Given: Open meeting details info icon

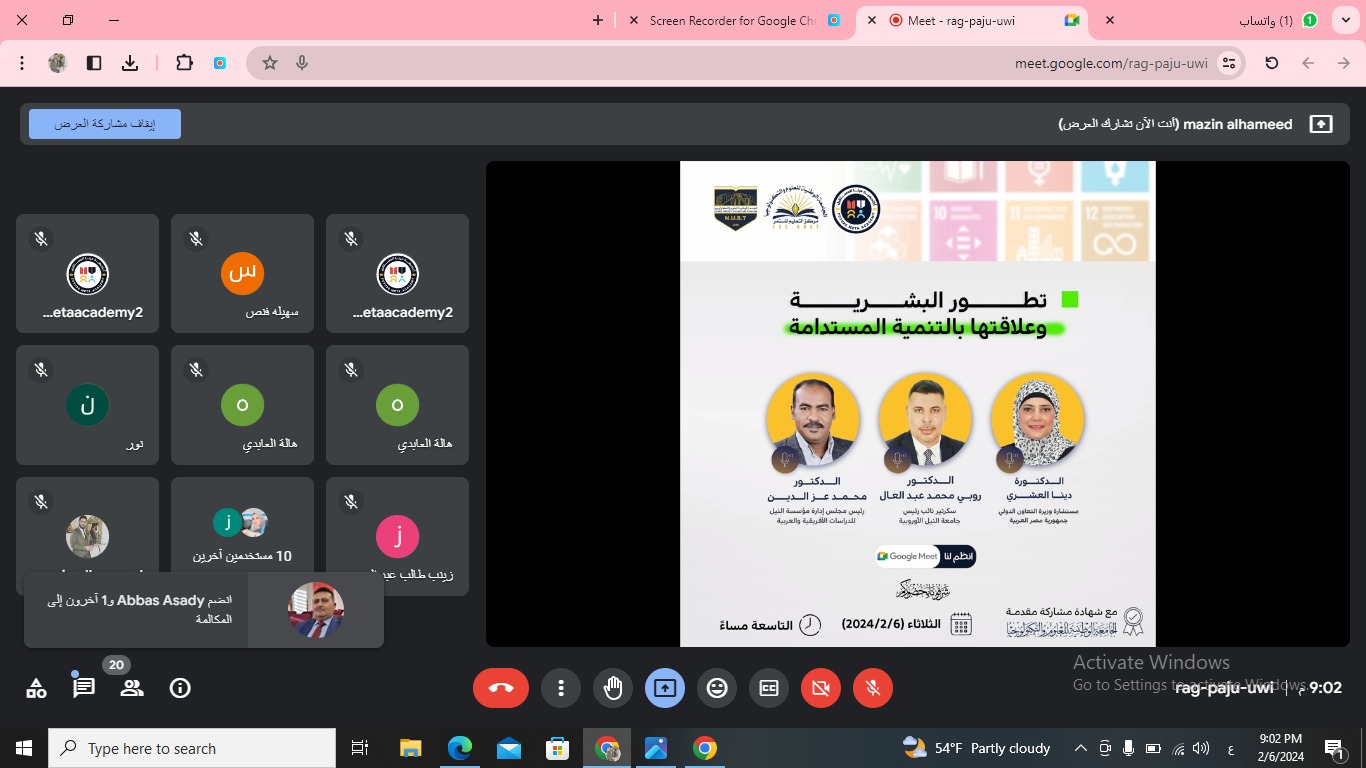Looking at the screenshot, I should tap(180, 688).
